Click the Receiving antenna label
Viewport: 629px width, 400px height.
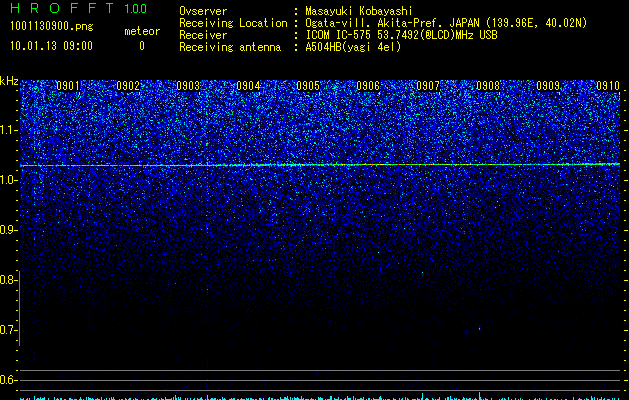pos(230,47)
